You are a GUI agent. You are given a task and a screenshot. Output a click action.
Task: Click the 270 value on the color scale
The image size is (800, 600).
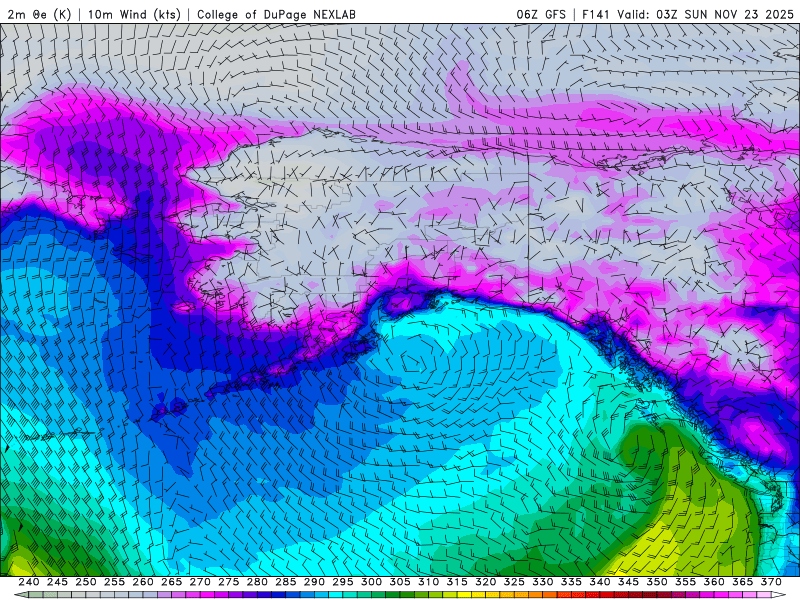click(x=200, y=582)
